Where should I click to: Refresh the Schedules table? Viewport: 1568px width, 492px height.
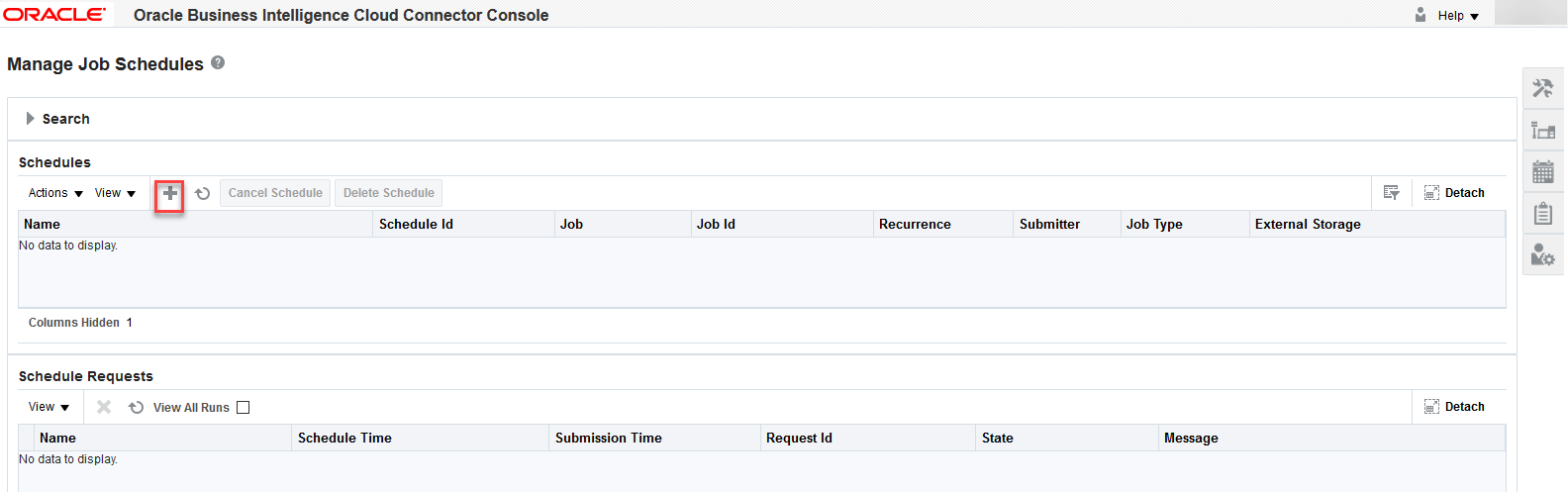[203, 194]
